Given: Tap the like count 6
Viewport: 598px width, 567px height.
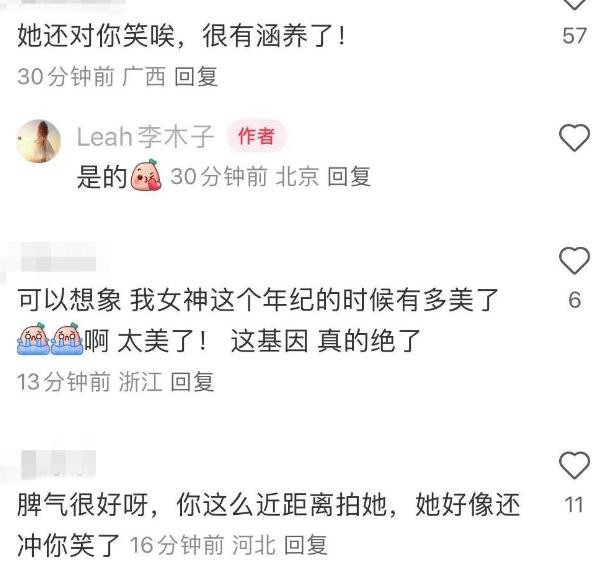Looking at the screenshot, I should click(575, 300).
